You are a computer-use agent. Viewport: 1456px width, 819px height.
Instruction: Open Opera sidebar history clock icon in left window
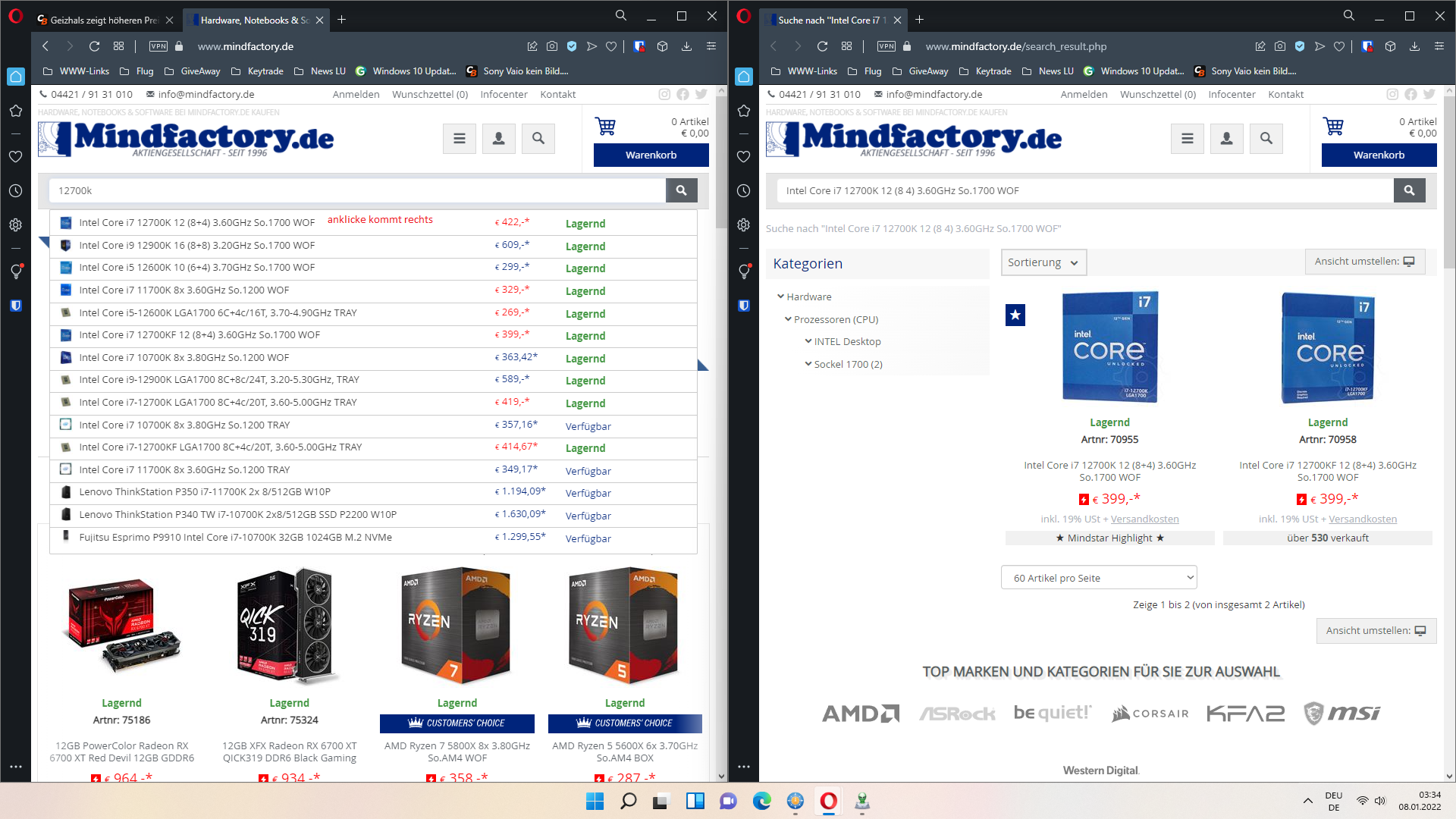[x=15, y=191]
